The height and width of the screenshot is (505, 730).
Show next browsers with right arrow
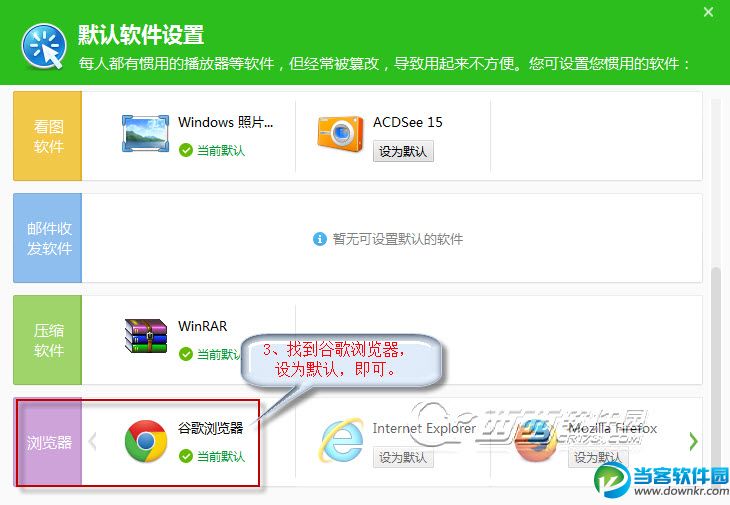[693, 441]
